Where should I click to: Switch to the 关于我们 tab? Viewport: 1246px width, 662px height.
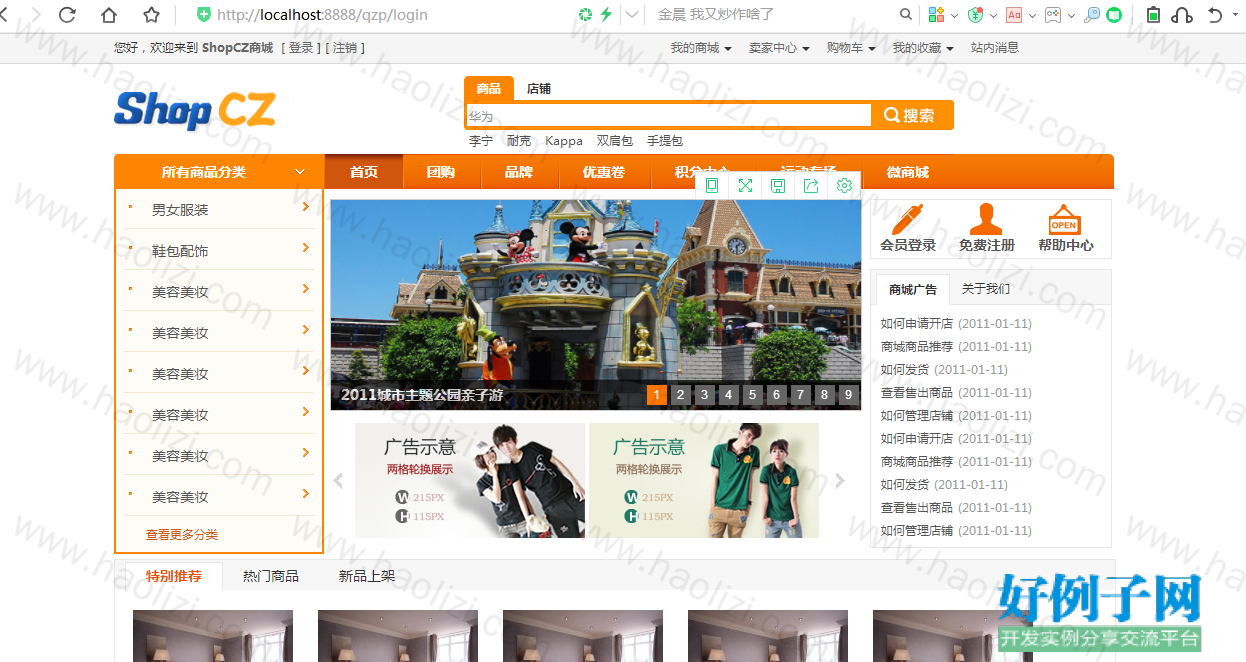[986, 289]
